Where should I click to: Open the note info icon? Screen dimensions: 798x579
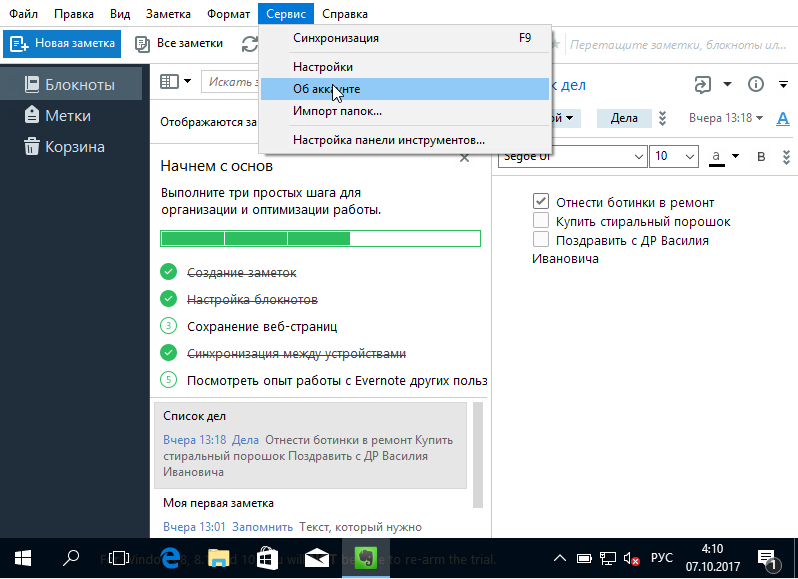coord(756,84)
